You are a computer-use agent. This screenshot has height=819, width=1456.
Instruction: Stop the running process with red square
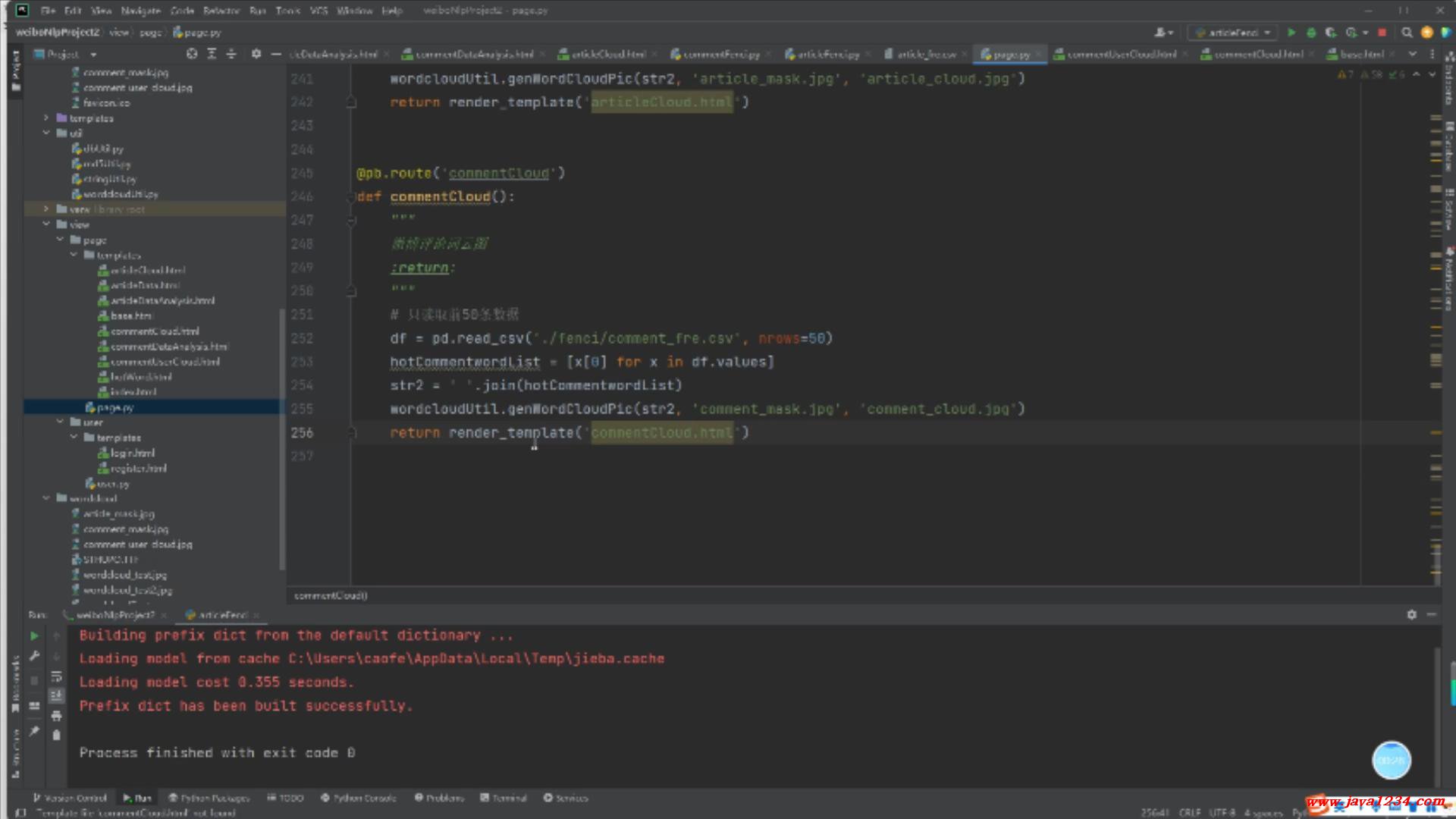(1382, 33)
